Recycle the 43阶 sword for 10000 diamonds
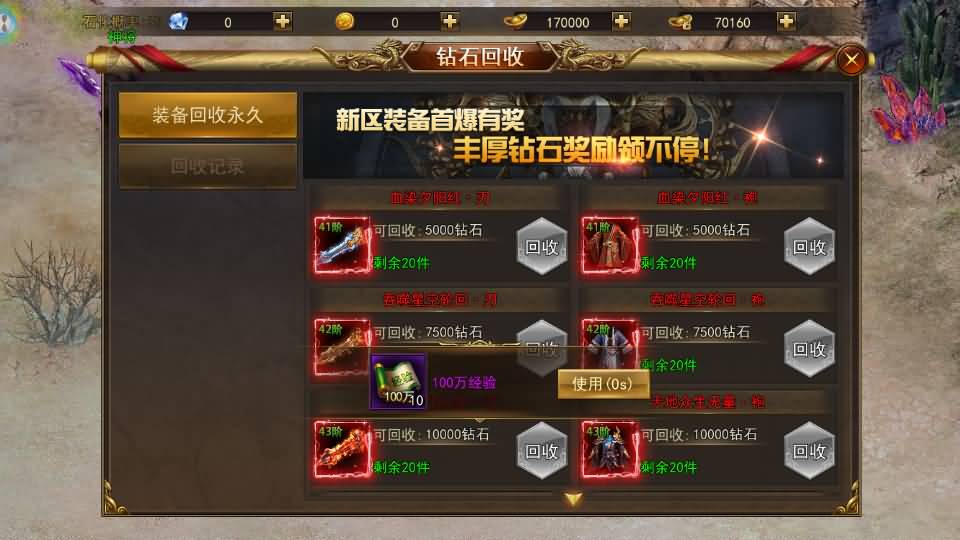960x540 pixels. coord(542,451)
